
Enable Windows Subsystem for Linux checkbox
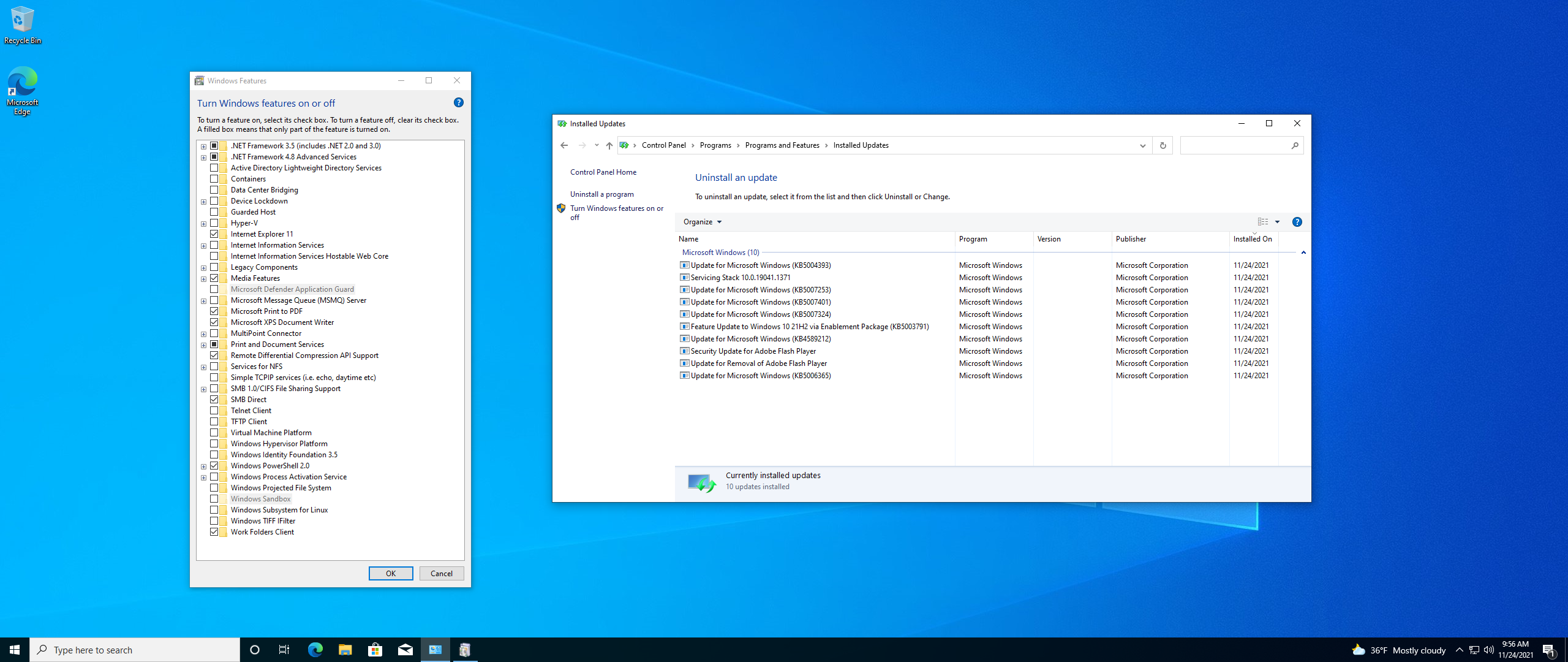coord(214,510)
